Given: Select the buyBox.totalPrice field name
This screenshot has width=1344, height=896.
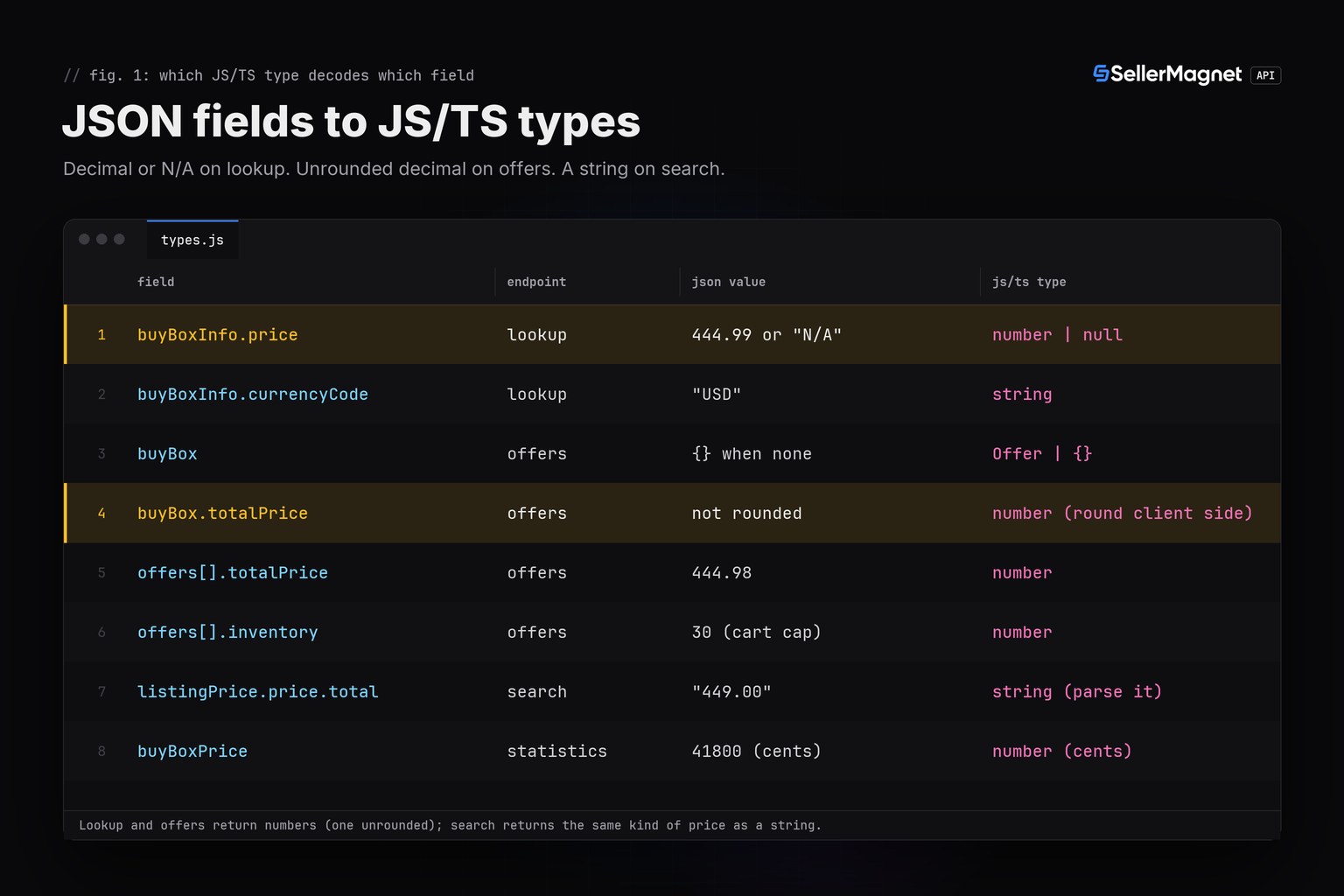Looking at the screenshot, I should (x=222, y=514).
